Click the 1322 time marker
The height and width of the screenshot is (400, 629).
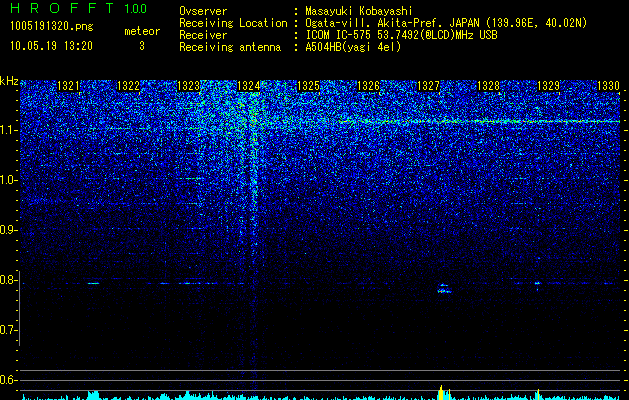128,86
